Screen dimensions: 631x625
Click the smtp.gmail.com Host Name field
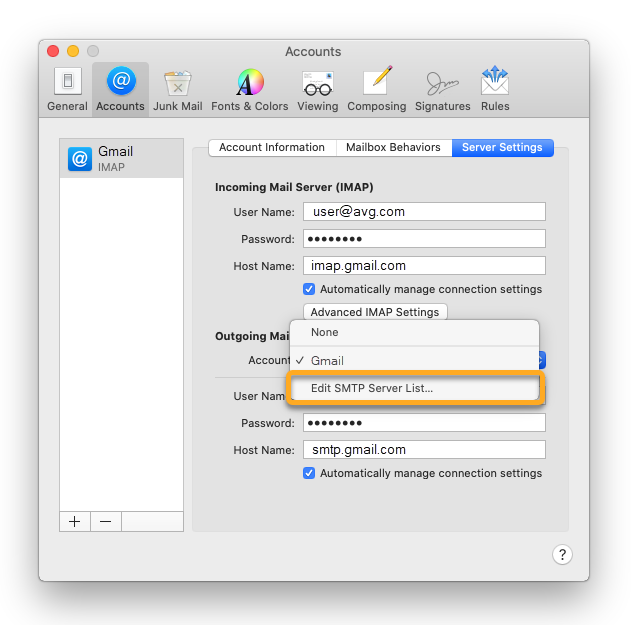(424, 450)
